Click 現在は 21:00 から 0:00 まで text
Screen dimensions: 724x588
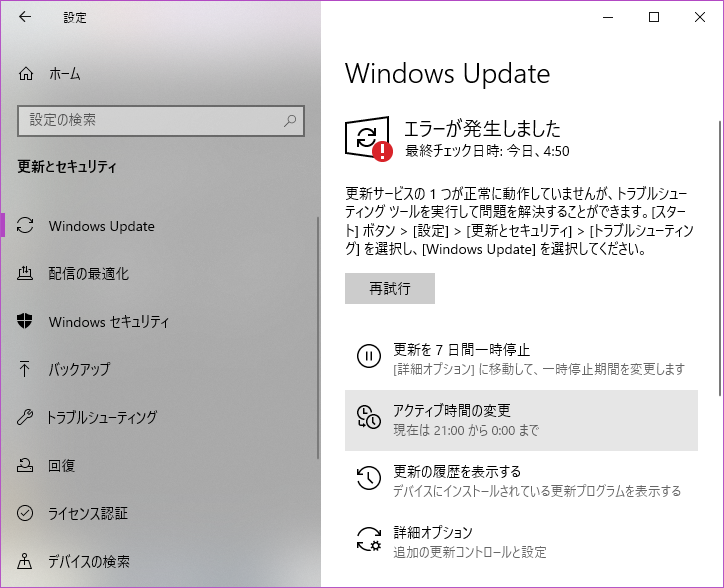coord(466,430)
